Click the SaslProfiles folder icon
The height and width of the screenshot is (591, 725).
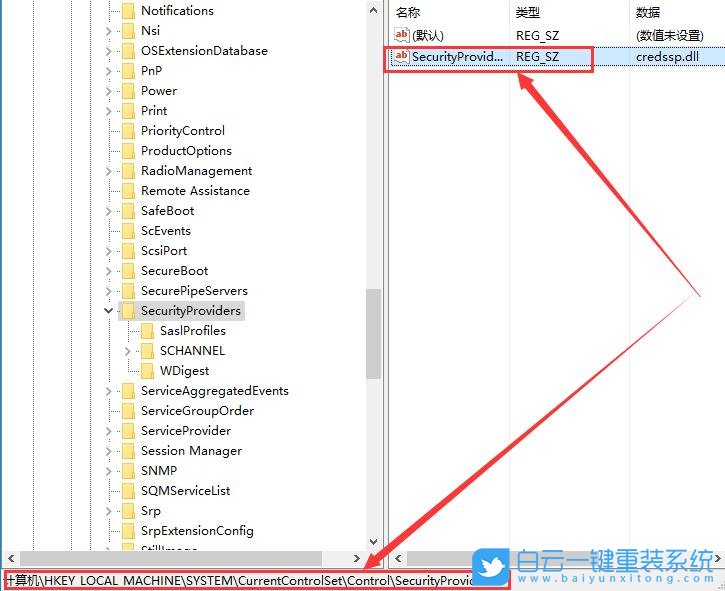147,331
